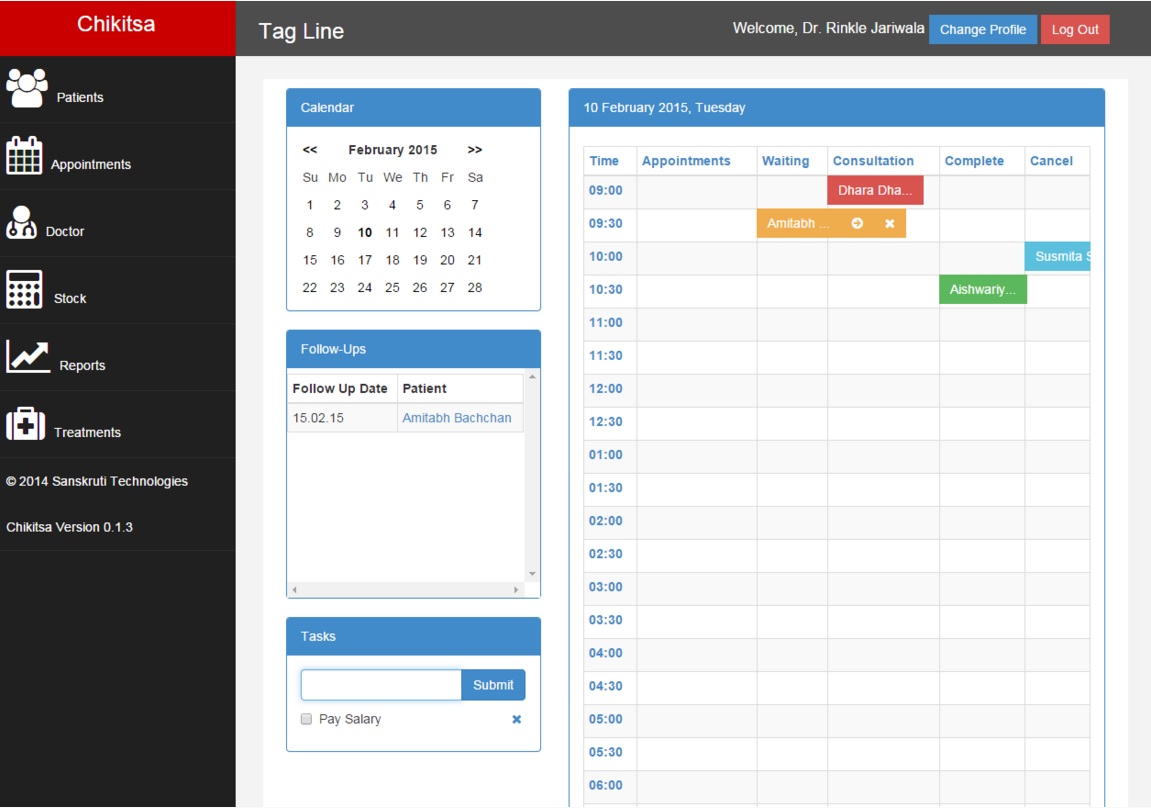Click the 04:30 time slot label
This screenshot has height=808, width=1151.
point(606,685)
